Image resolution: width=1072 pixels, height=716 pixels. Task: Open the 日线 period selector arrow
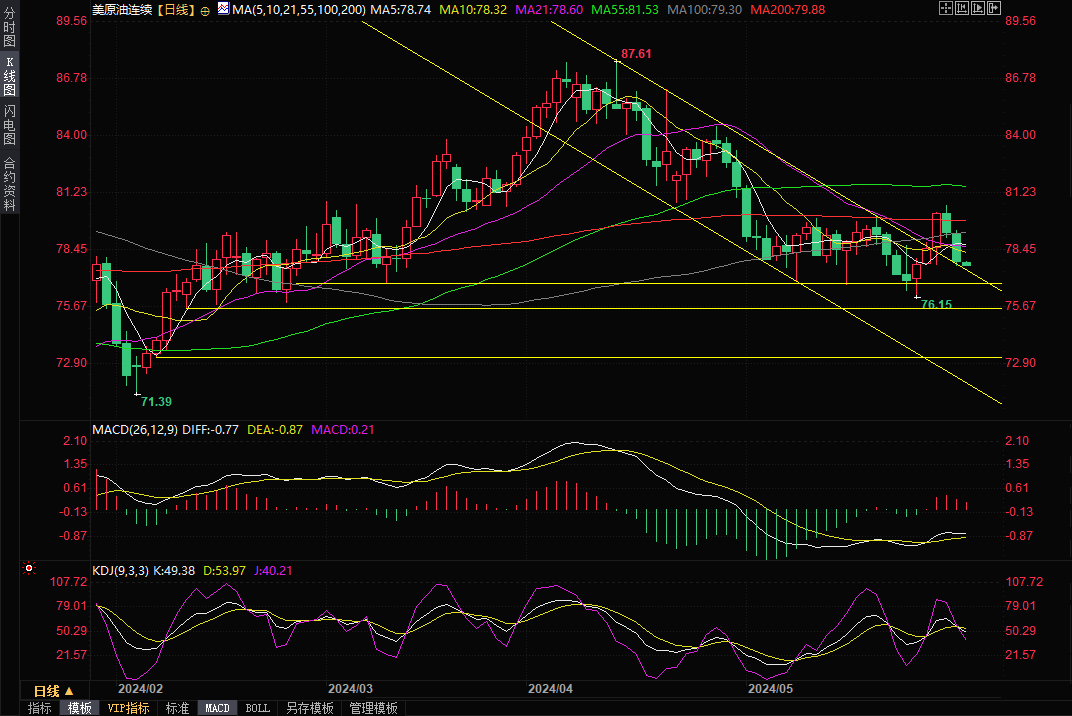pyautogui.click(x=69, y=691)
